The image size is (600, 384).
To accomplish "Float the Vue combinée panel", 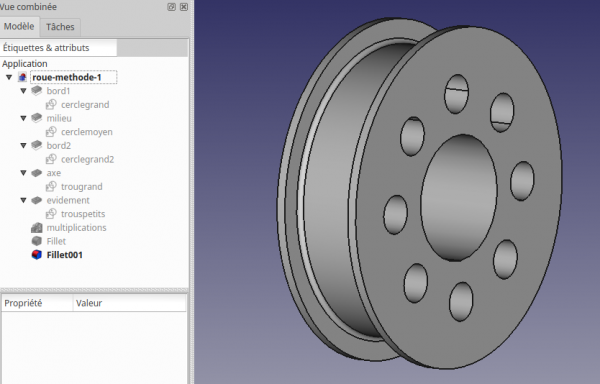I will 171,7.
